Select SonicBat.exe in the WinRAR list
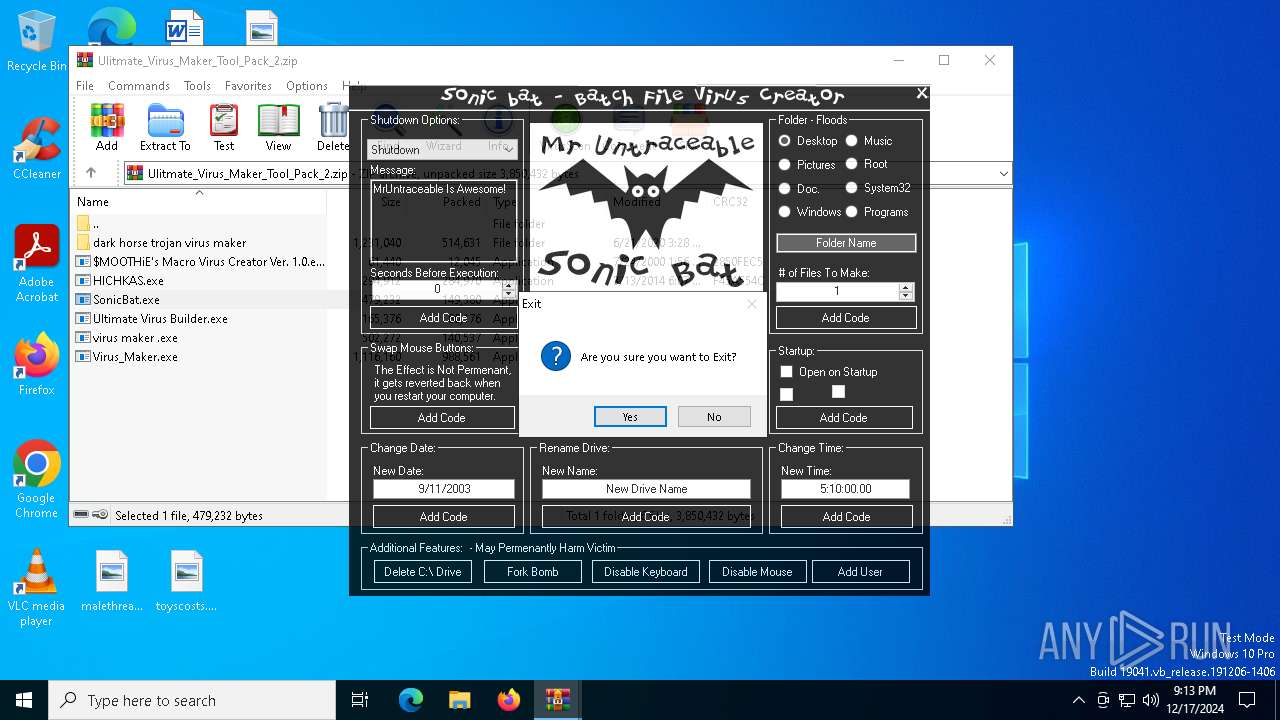 (x=126, y=300)
